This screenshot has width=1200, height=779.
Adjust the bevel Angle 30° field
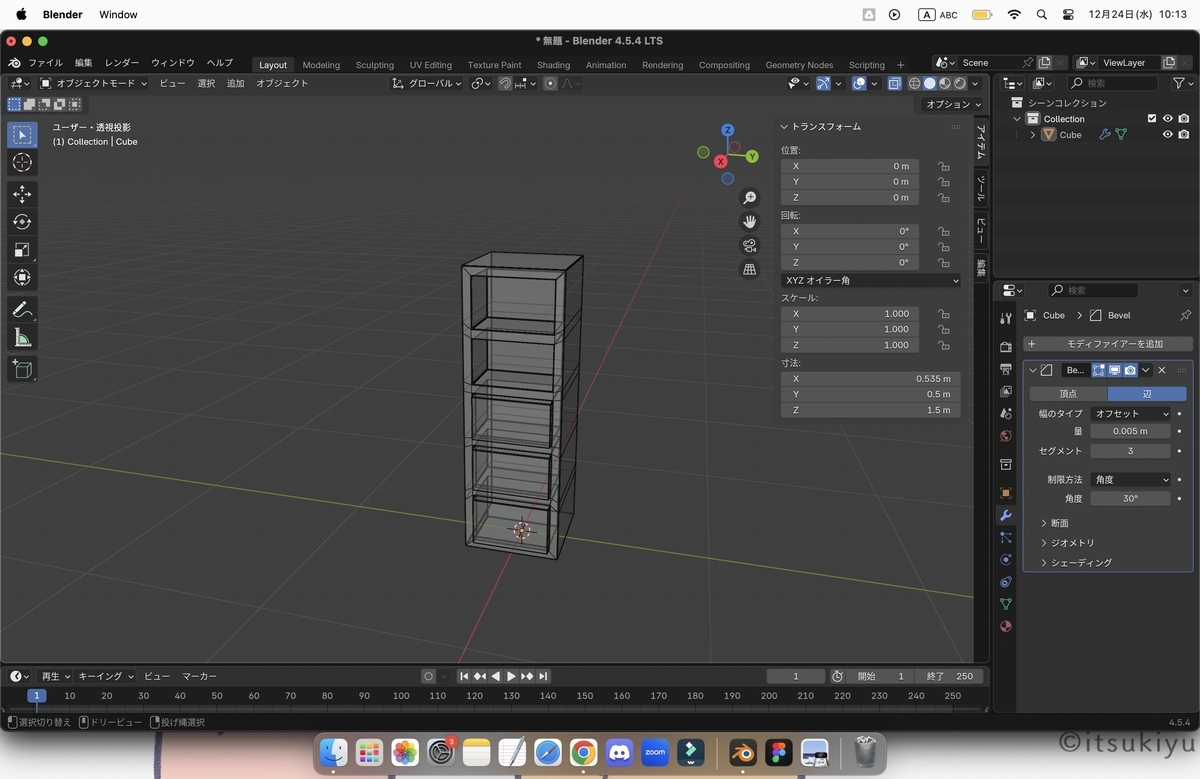pos(1130,498)
